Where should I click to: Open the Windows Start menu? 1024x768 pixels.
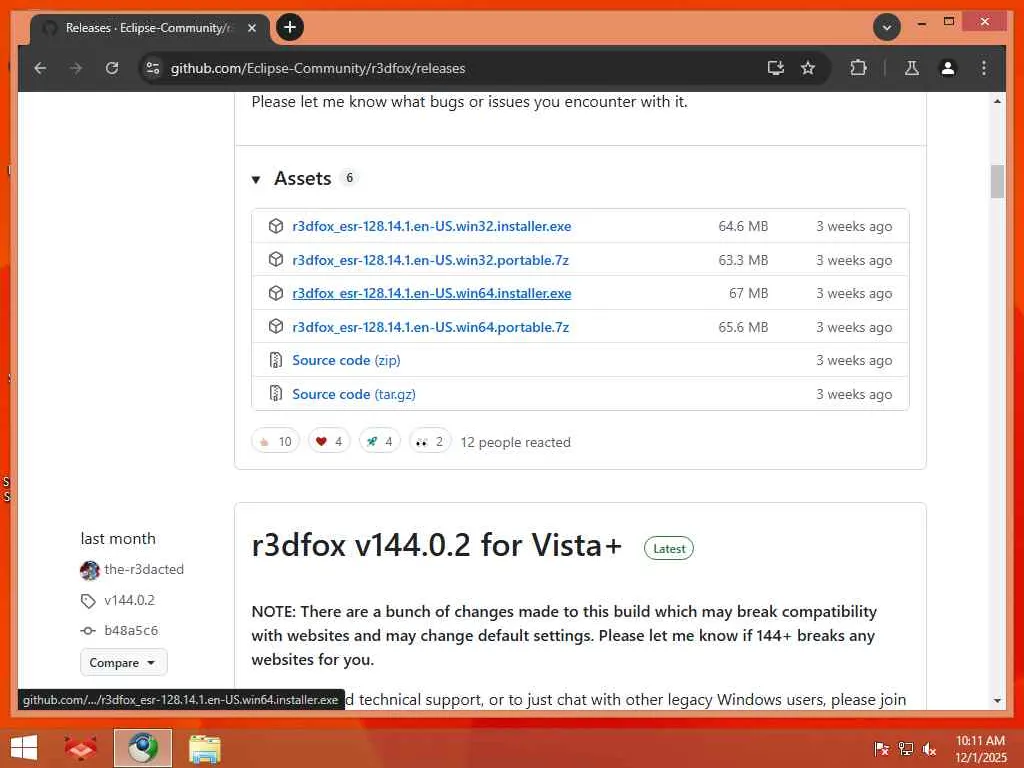(24, 748)
